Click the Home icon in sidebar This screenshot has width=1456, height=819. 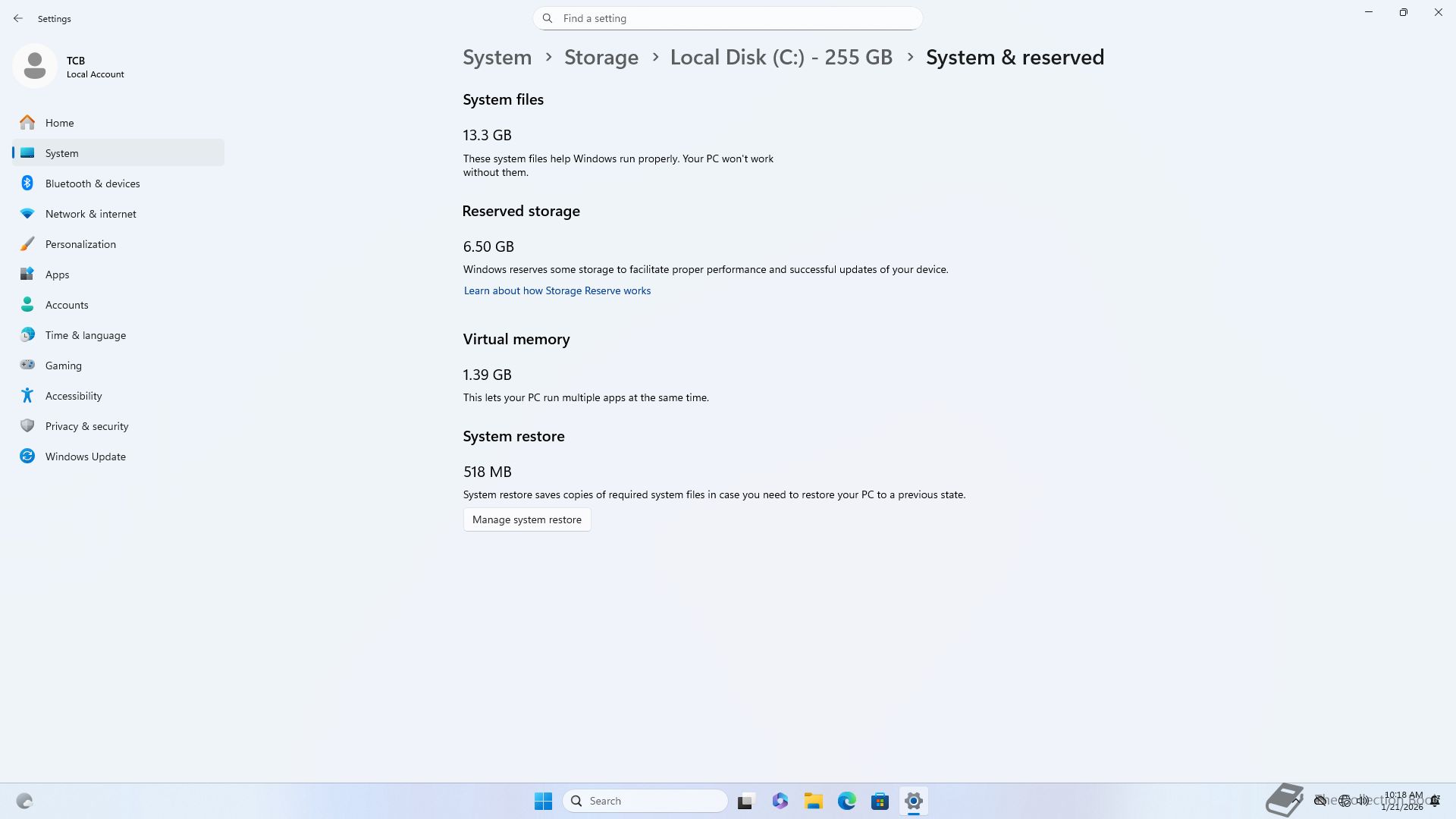pyautogui.click(x=27, y=123)
